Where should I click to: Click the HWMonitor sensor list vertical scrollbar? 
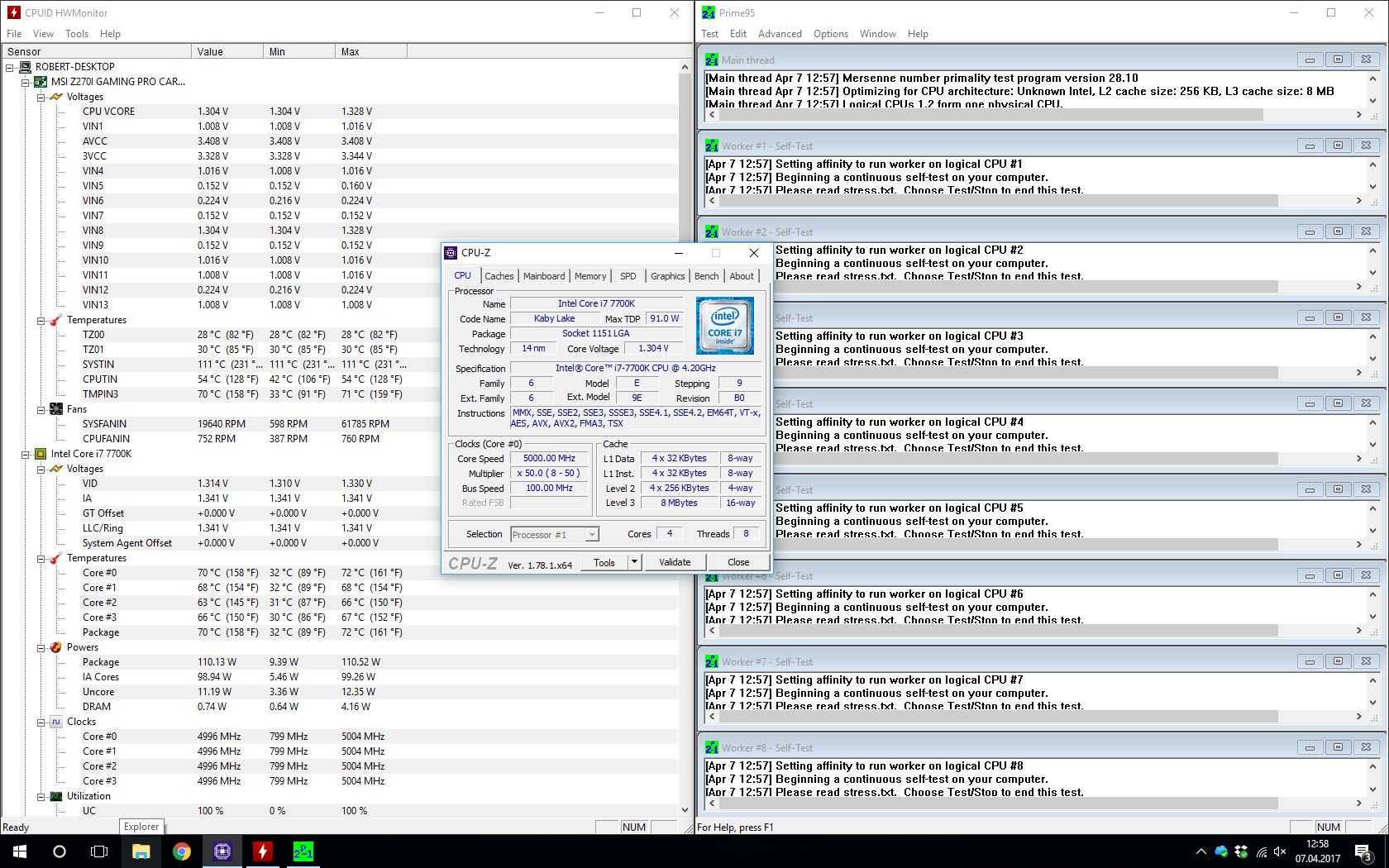coord(685,438)
